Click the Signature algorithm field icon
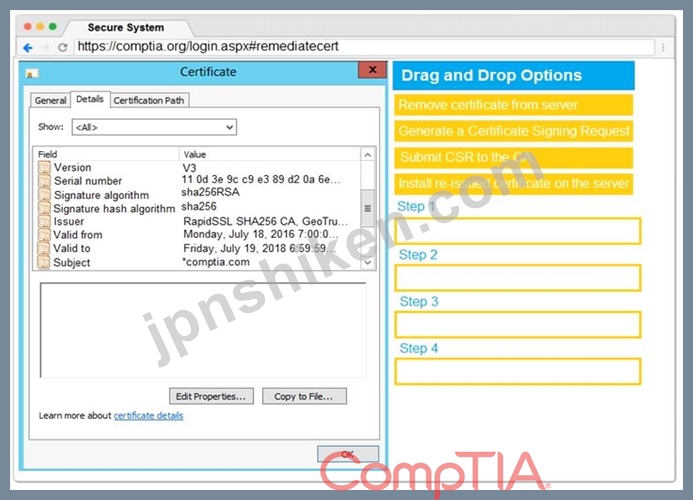 coord(44,195)
